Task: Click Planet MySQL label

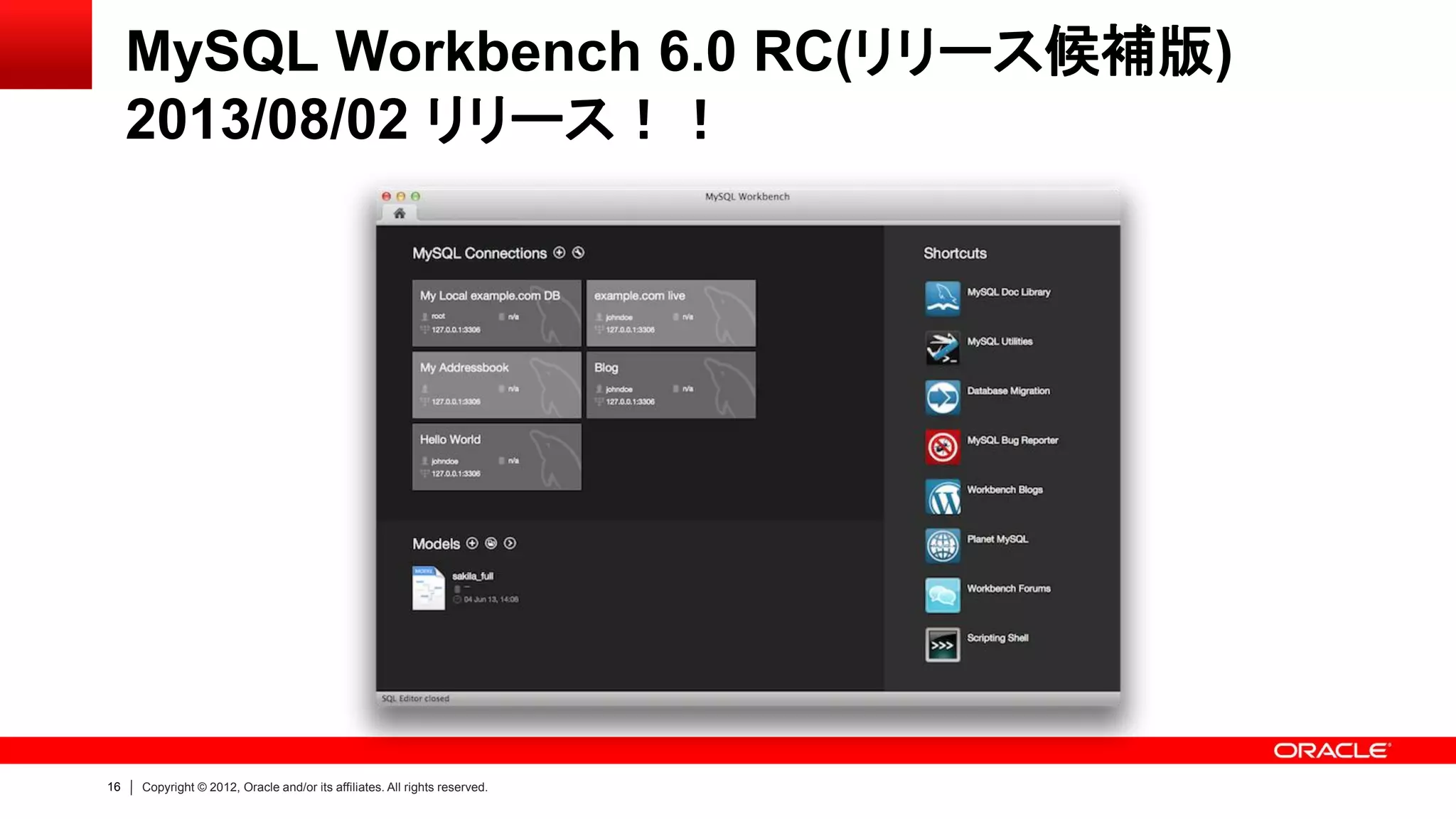Action: pyautogui.click(x=997, y=539)
